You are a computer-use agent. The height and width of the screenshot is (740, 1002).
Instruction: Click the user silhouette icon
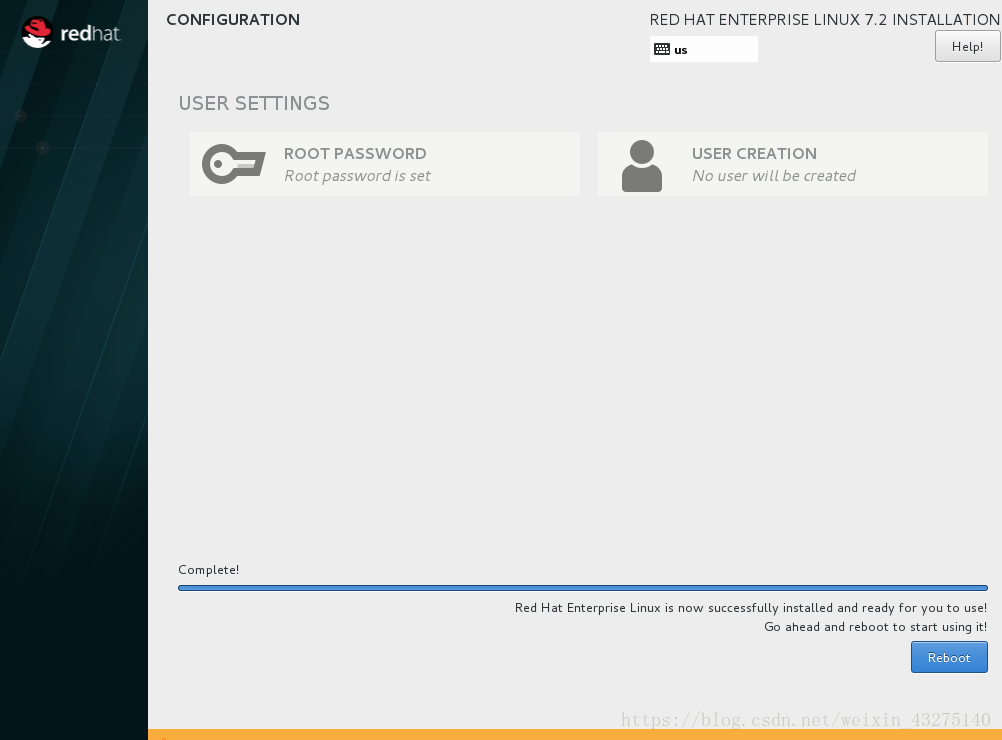click(x=642, y=166)
